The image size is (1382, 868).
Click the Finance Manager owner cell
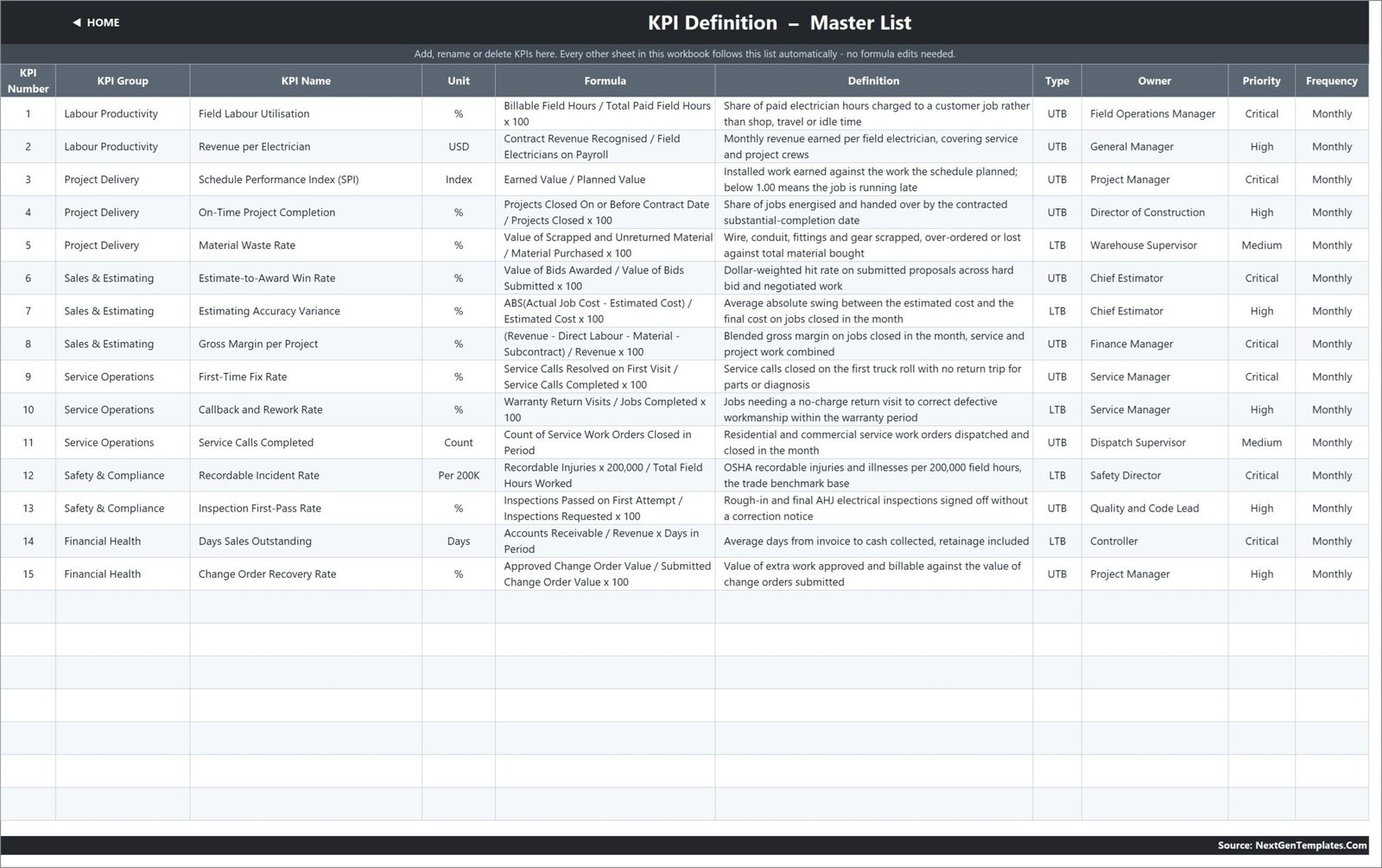(1154, 344)
